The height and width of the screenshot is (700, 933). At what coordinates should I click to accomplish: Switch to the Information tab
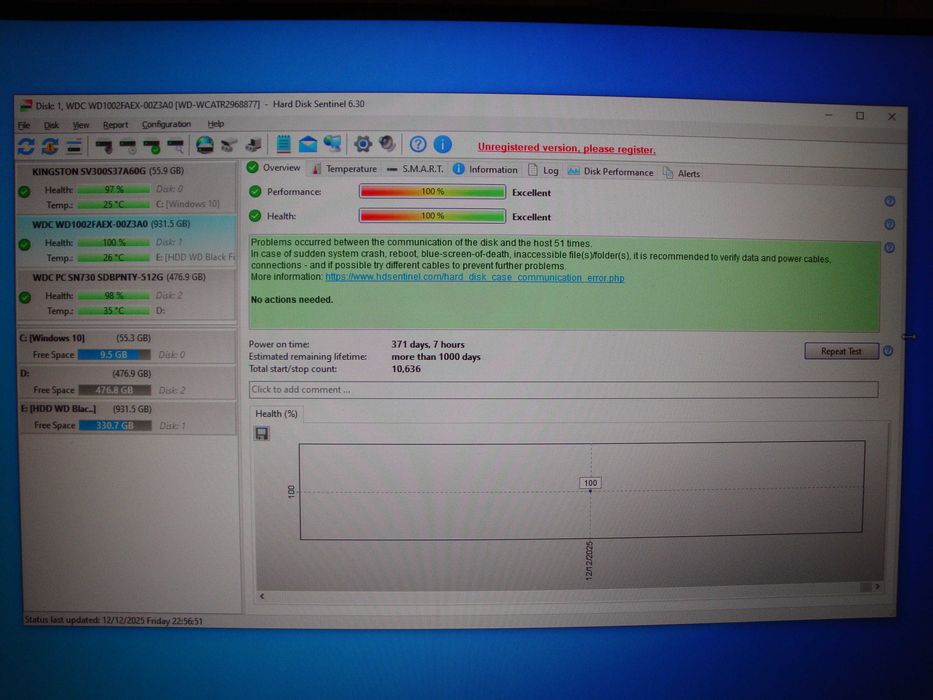click(x=486, y=170)
